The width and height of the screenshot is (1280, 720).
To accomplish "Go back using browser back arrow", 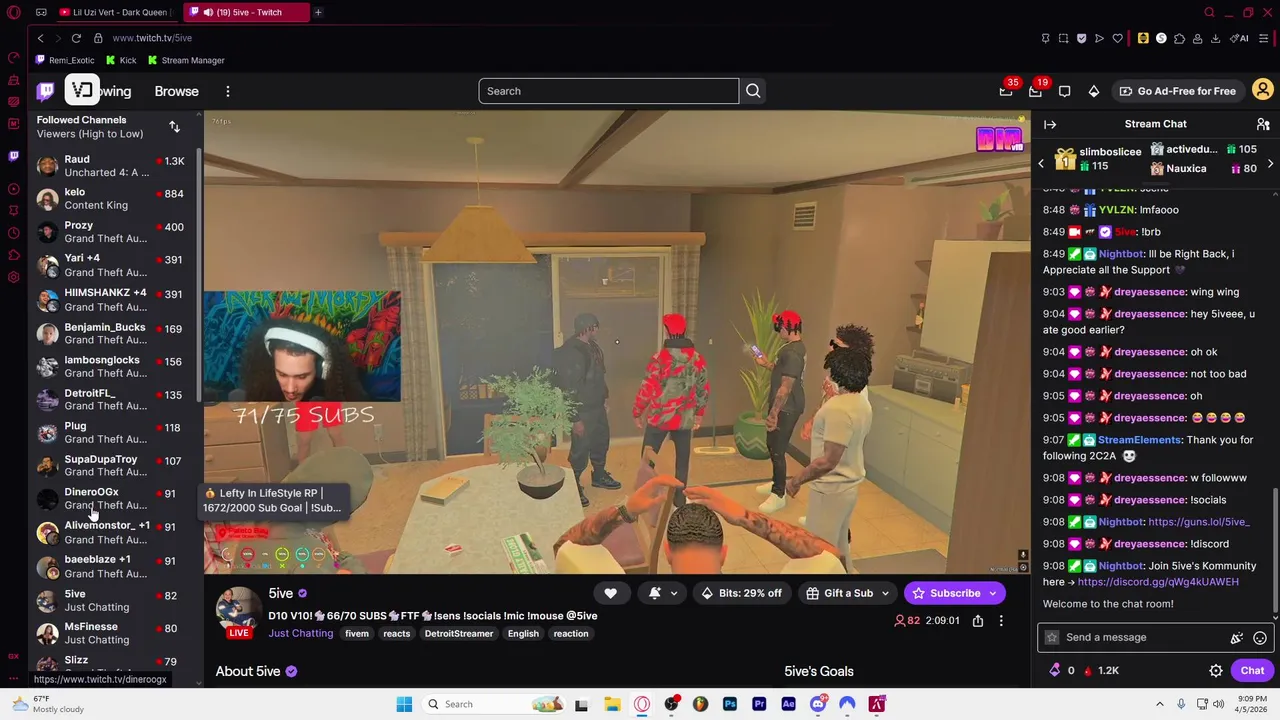I will pyautogui.click(x=40, y=38).
